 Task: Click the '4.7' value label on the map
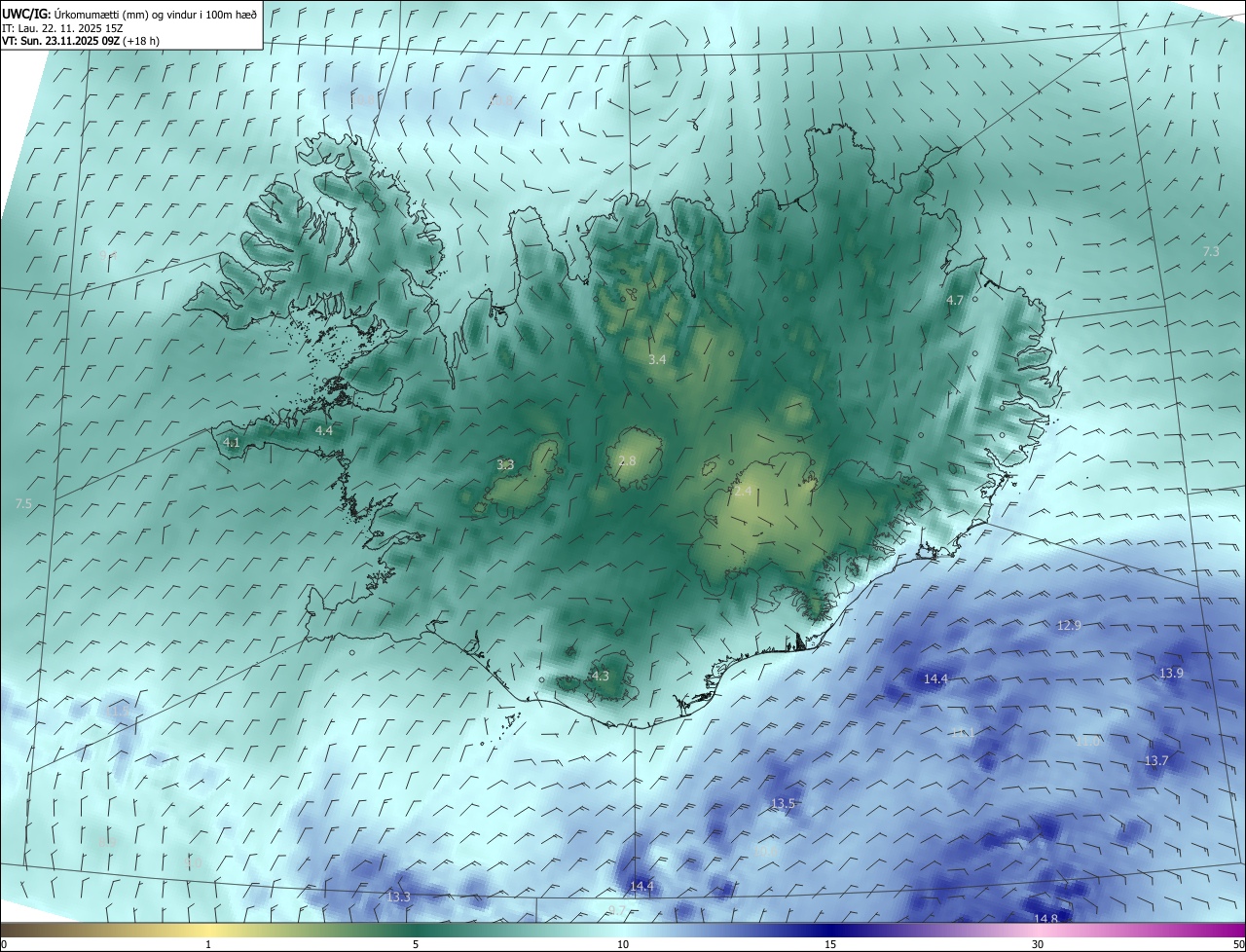tap(955, 300)
